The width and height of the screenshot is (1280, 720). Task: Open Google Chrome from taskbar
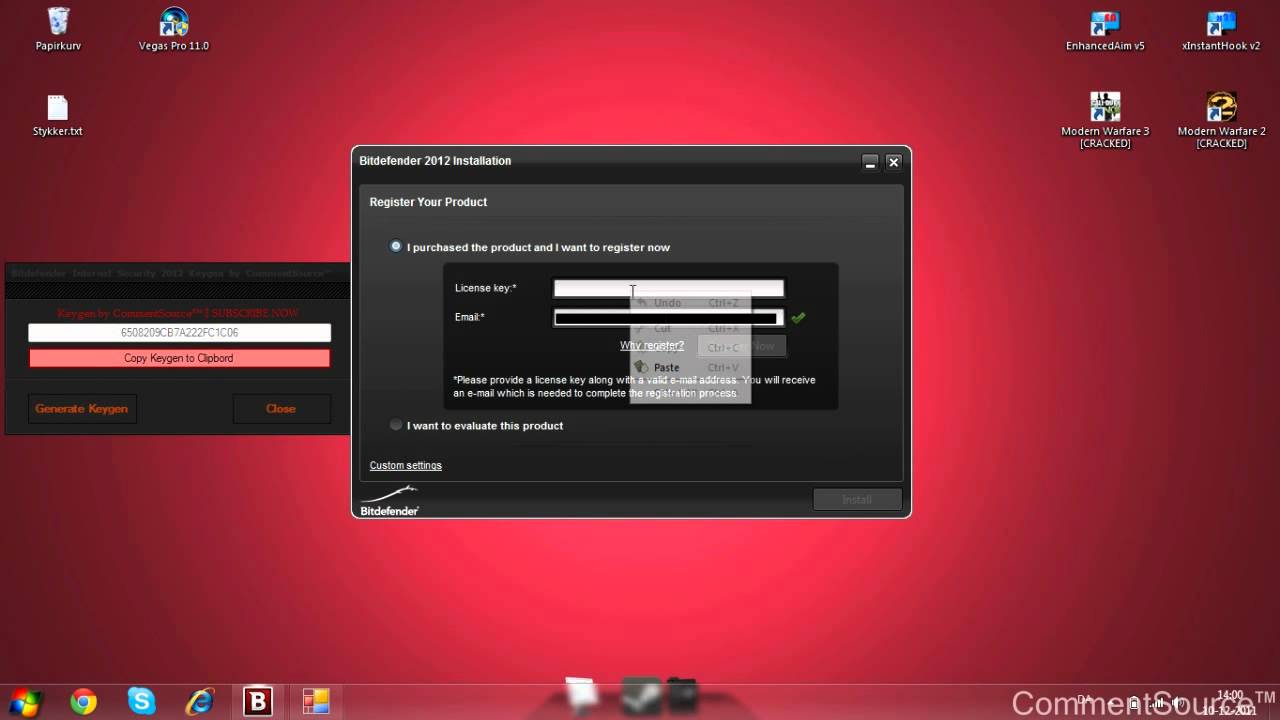pos(83,702)
